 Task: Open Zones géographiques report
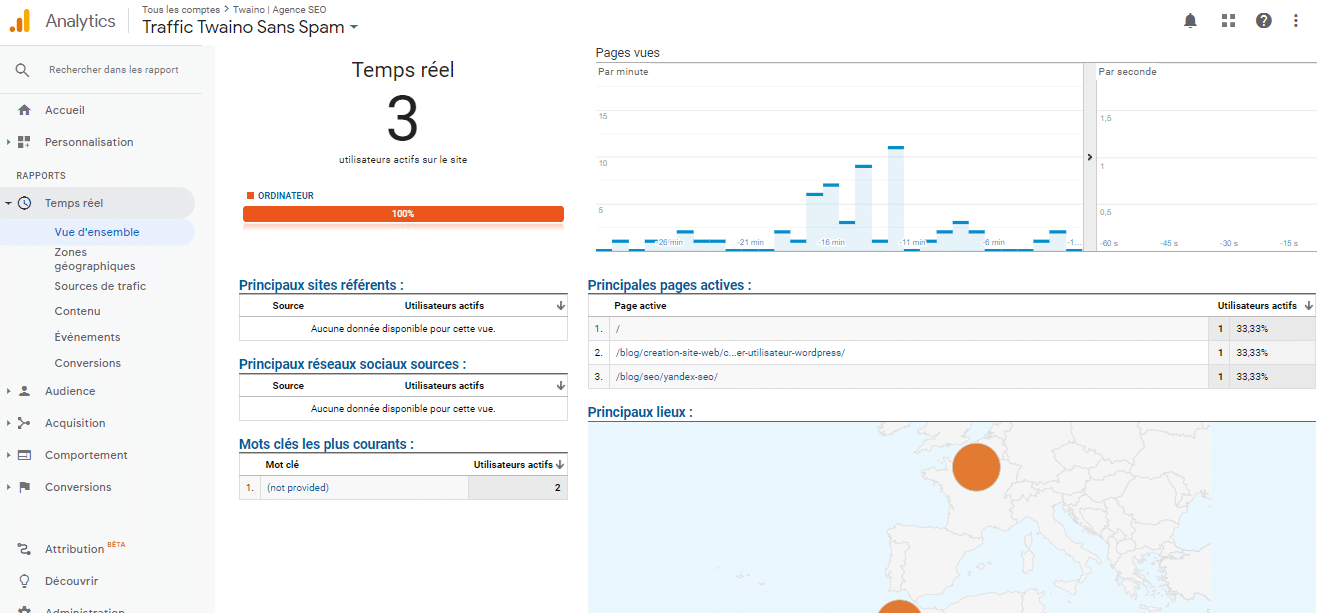pyautogui.click(x=95, y=259)
